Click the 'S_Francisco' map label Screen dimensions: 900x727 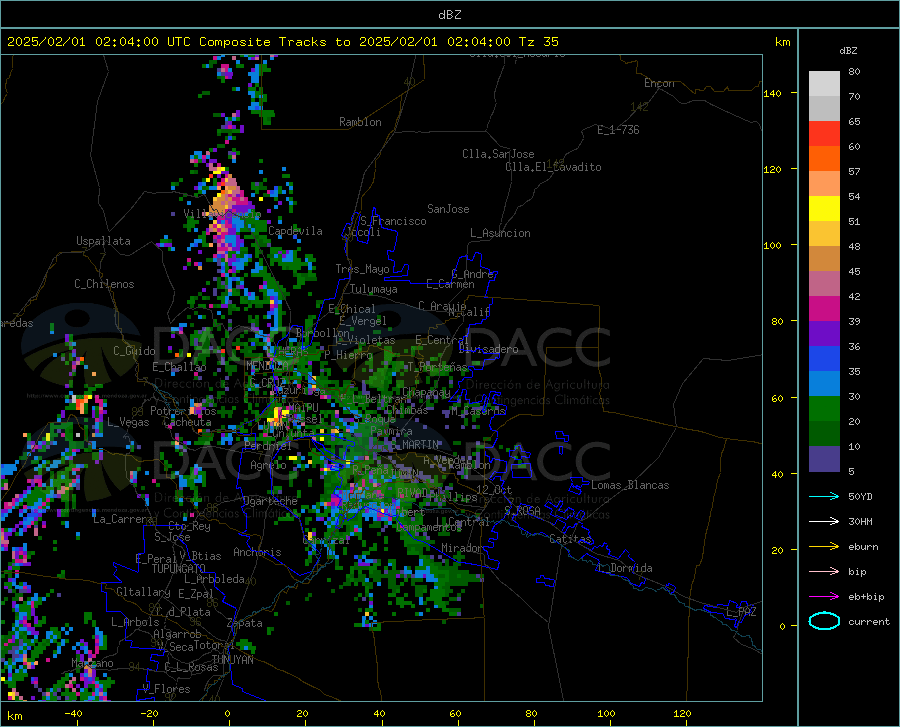[x=393, y=221]
